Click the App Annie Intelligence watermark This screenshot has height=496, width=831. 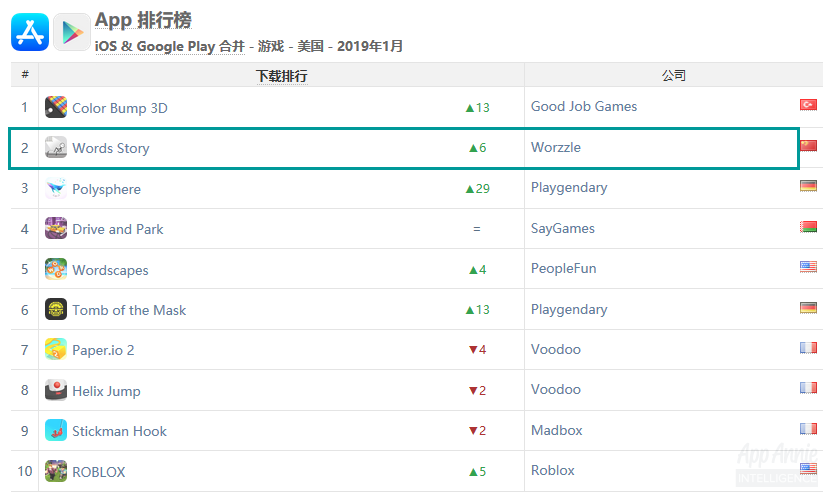(776, 464)
